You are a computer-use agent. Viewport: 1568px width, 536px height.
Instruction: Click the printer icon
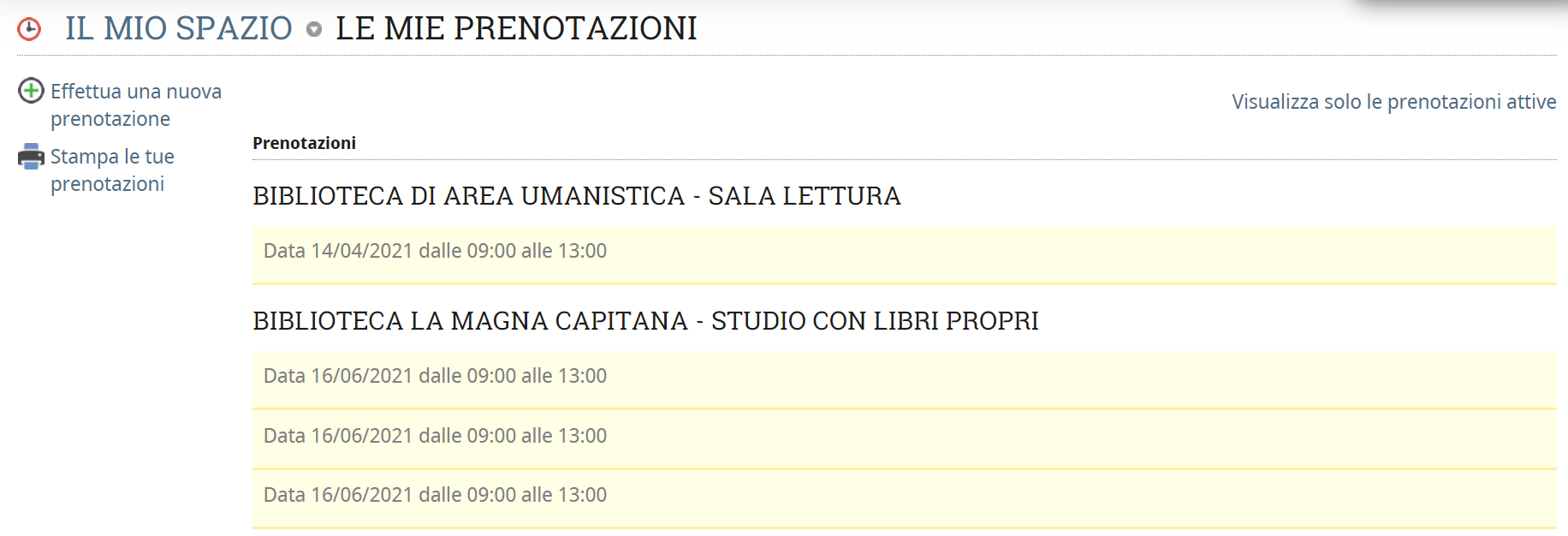tap(32, 156)
